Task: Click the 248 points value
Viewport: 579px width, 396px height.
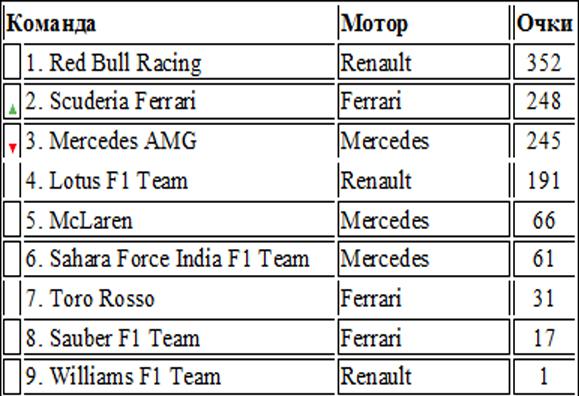Action: pos(544,101)
